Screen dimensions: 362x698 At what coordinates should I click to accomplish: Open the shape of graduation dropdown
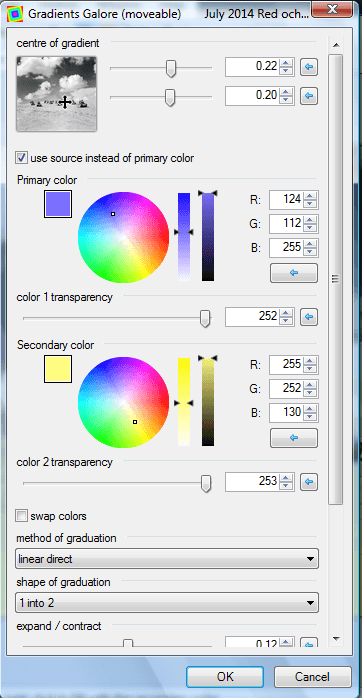167,603
